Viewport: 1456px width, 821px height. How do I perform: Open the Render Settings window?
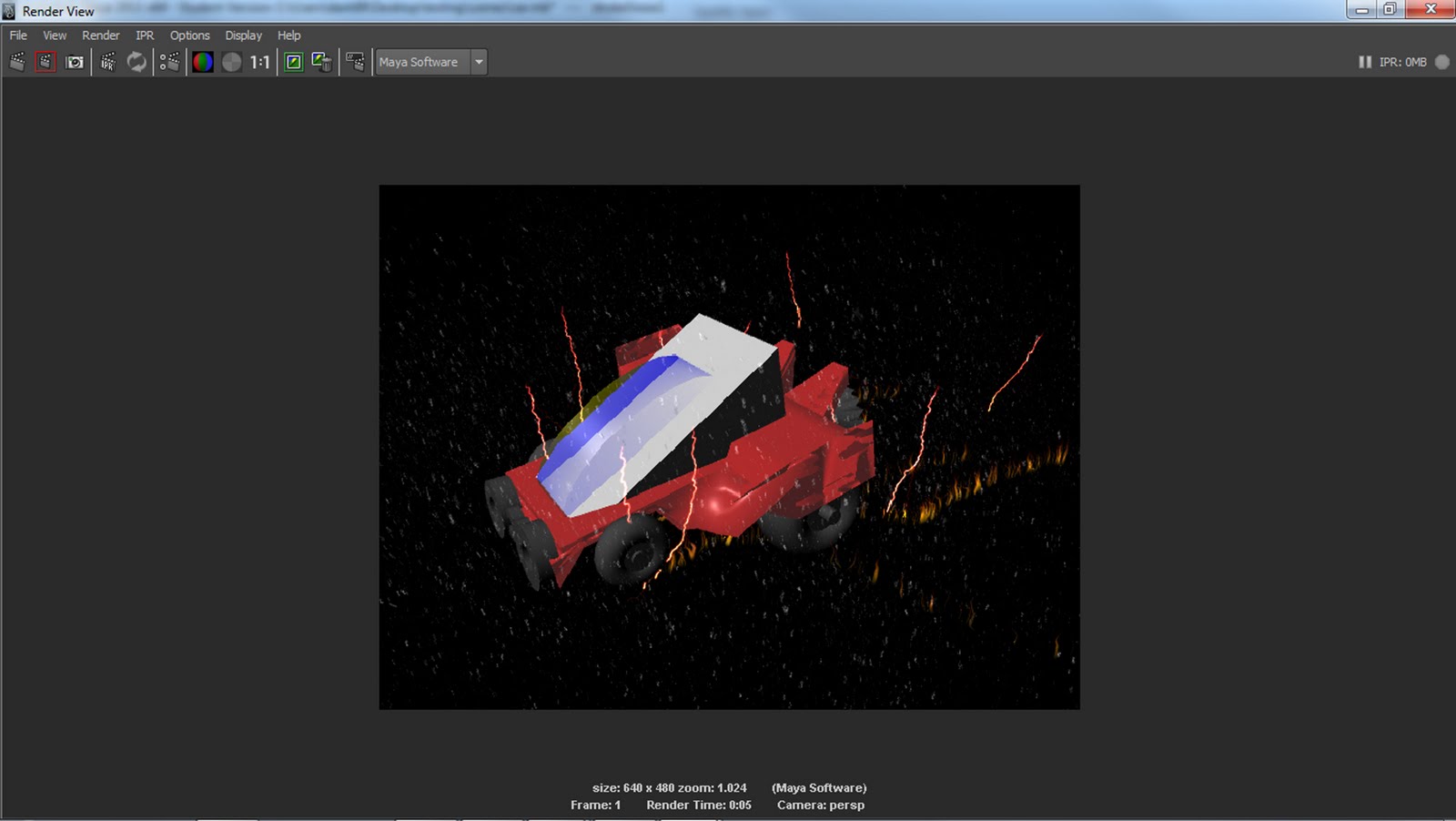355,62
